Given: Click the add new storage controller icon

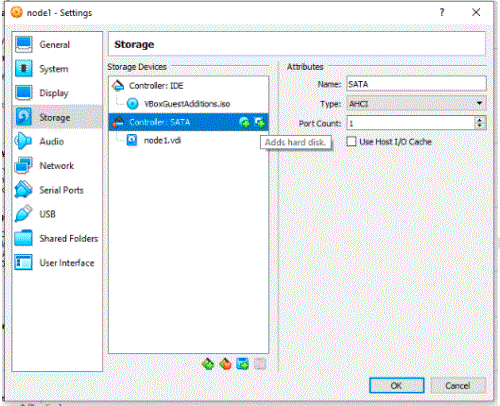Looking at the screenshot, I should [208, 364].
